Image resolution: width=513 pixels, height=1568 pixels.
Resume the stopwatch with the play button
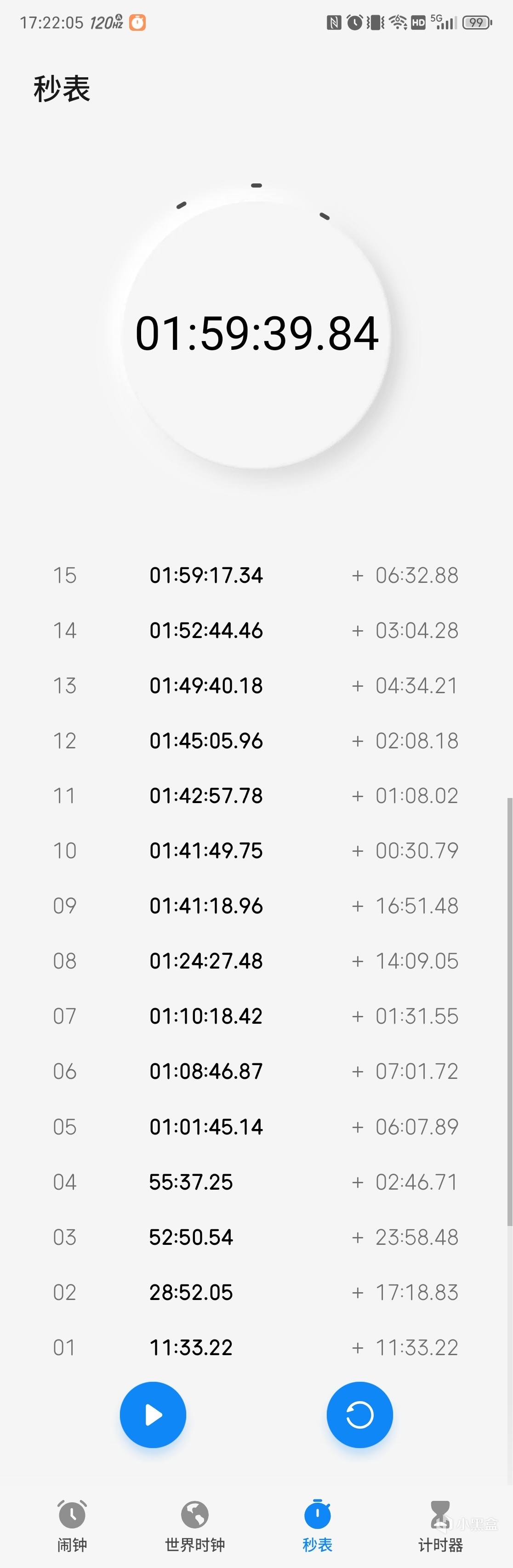tap(153, 1415)
